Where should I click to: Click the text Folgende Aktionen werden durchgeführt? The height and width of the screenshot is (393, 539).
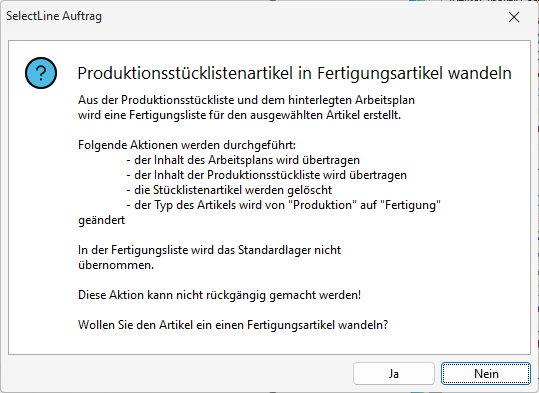[x=187, y=145]
